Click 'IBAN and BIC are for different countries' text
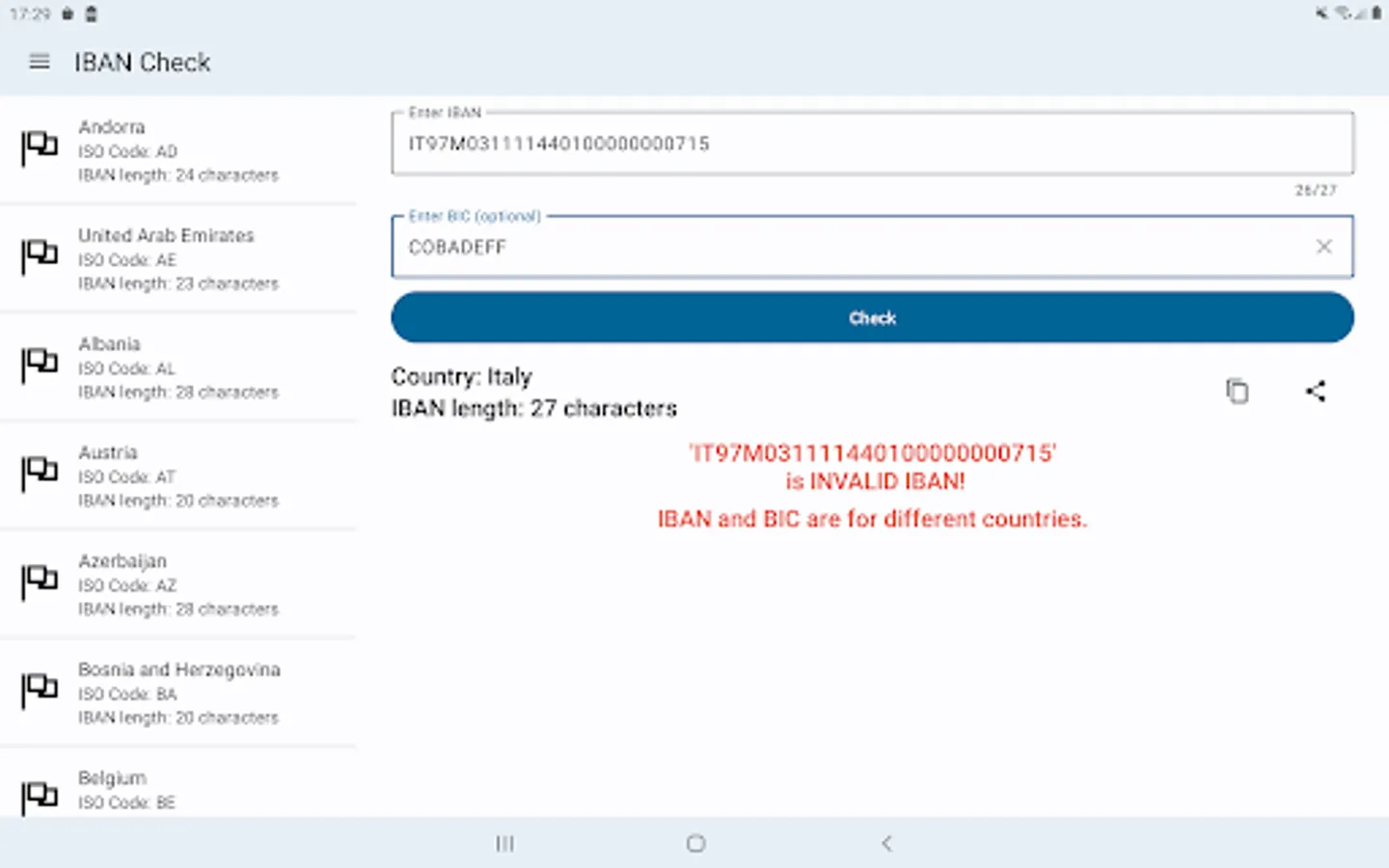 (872, 519)
